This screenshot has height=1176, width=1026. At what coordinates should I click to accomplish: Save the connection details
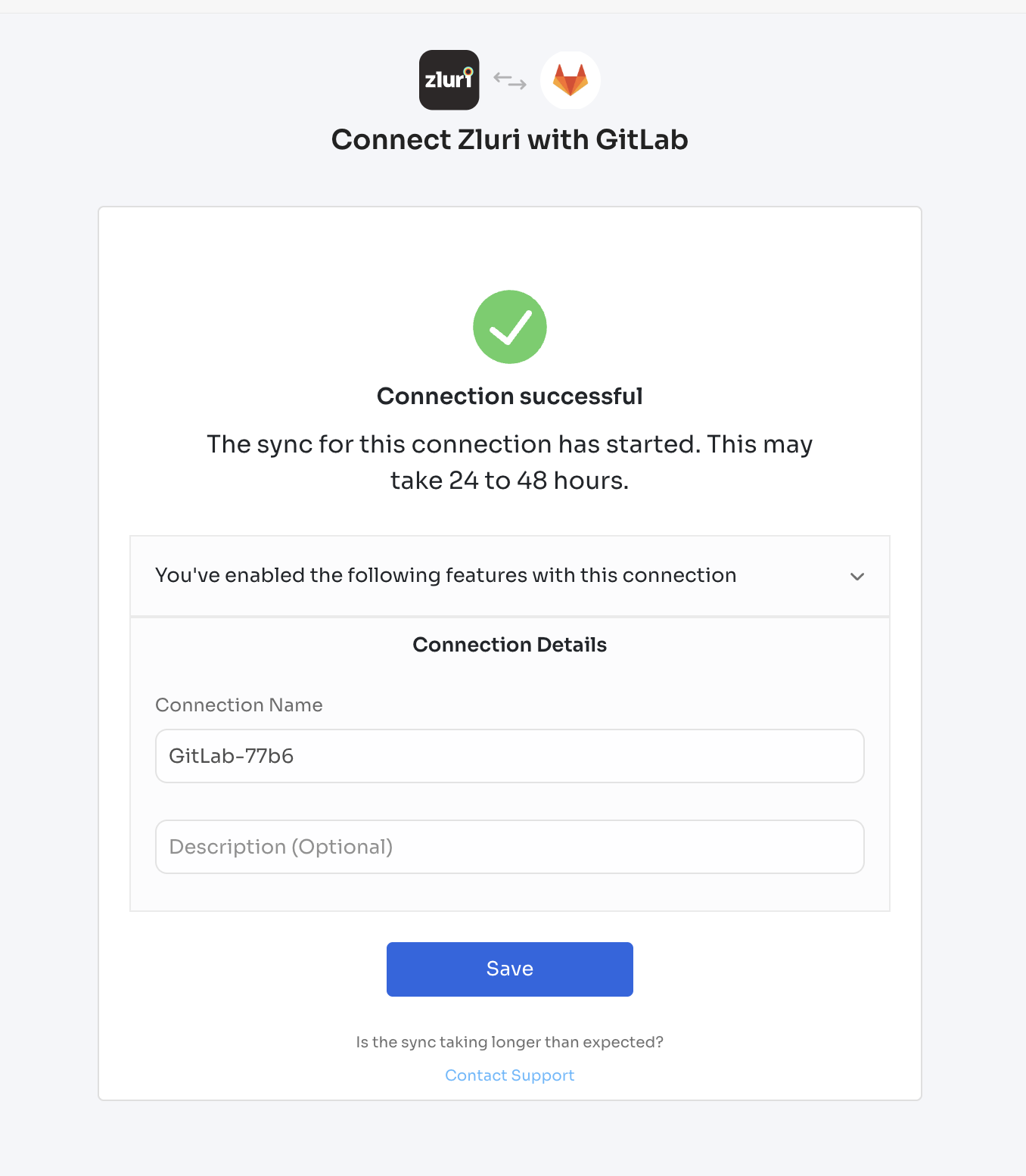tap(510, 969)
